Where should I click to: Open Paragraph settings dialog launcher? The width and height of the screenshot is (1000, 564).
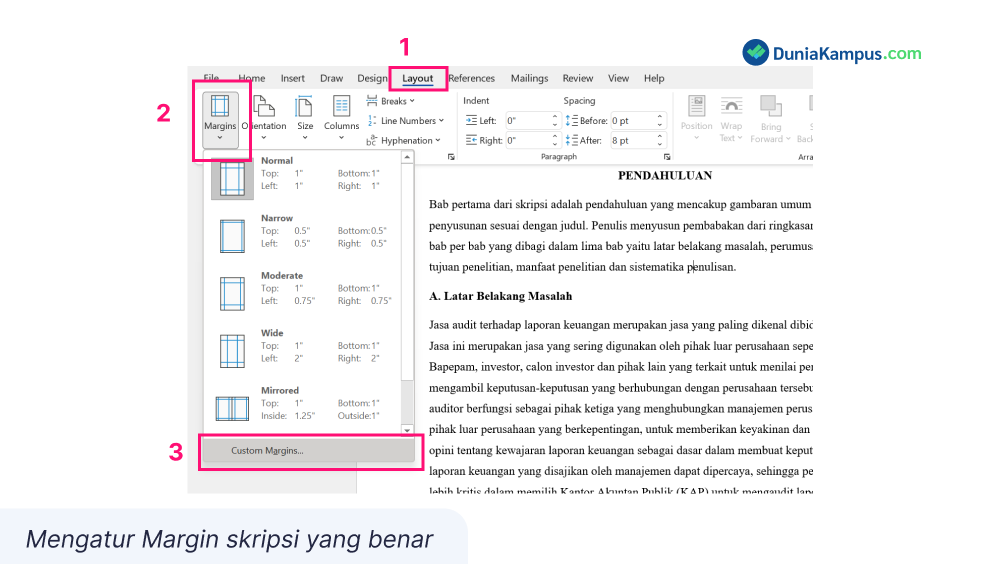pyautogui.click(x=667, y=157)
